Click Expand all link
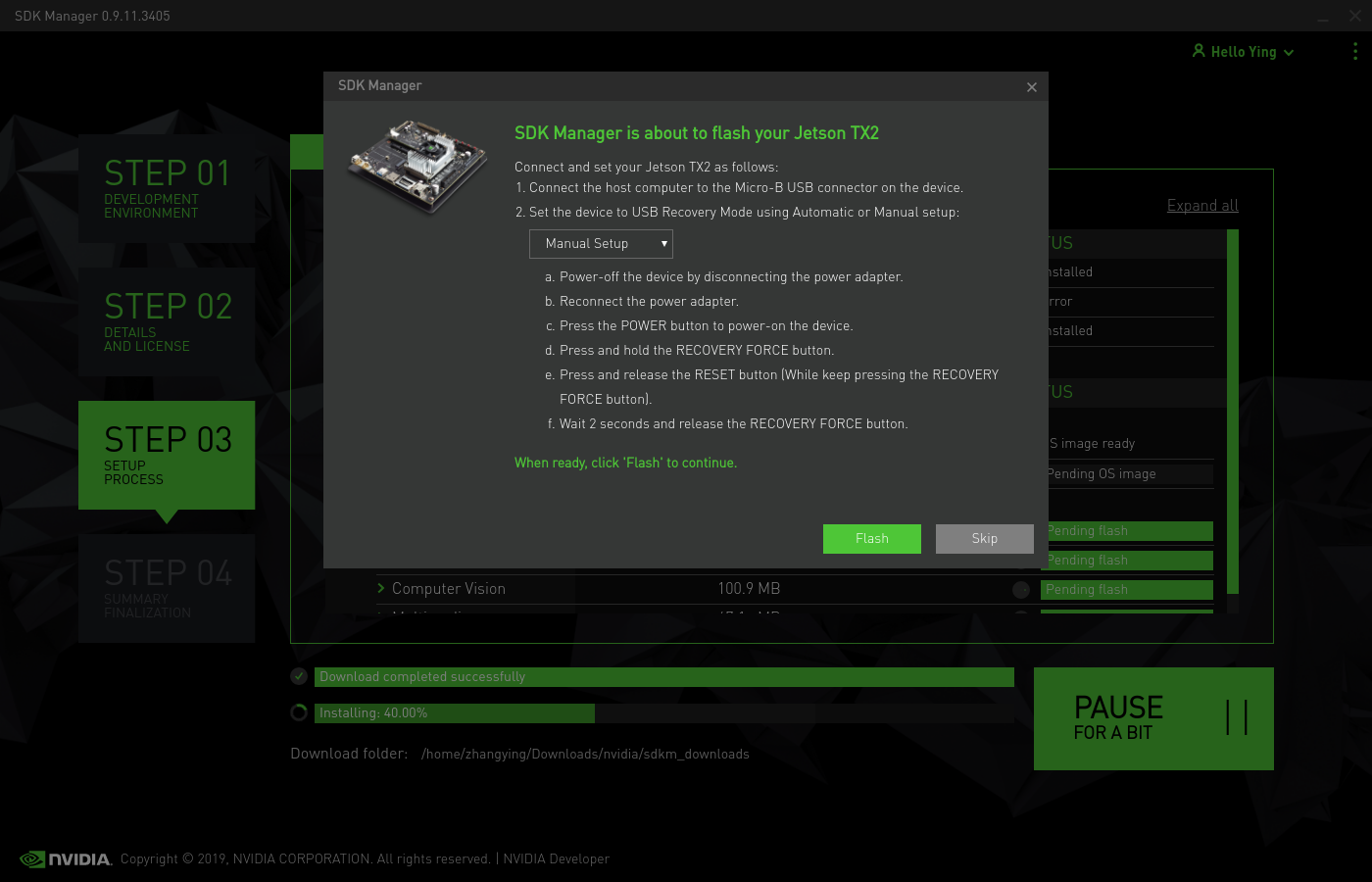Image resolution: width=1372 pixels, height=882 pixels. click(x=1202, y=206)
